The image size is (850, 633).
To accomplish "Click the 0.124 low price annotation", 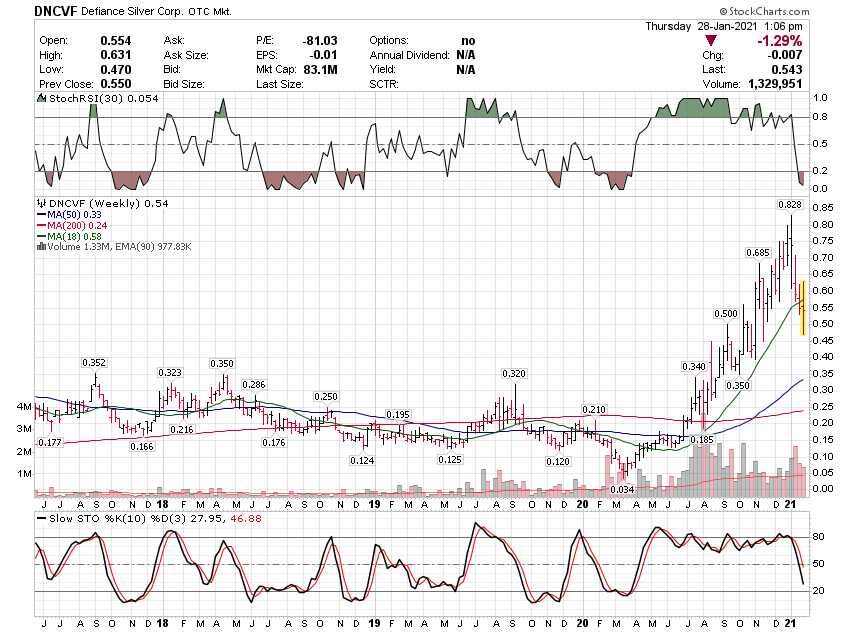I will point(362,461).
